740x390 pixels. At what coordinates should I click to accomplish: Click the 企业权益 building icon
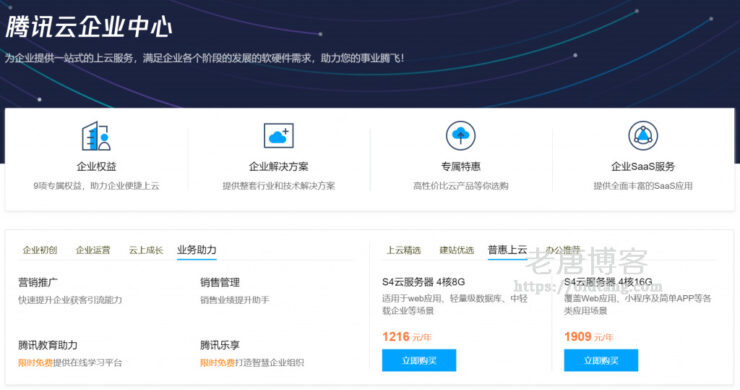click(x=96, y=136)
